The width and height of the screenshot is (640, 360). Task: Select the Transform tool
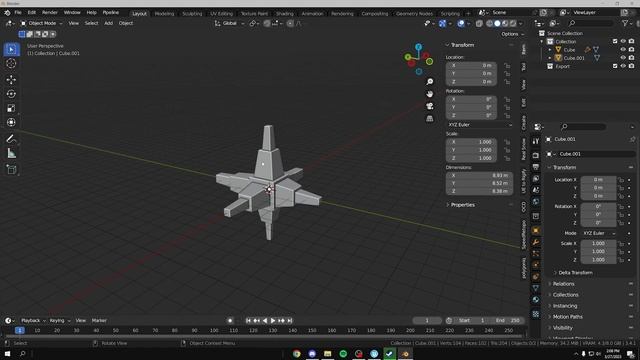coord(11,122)
